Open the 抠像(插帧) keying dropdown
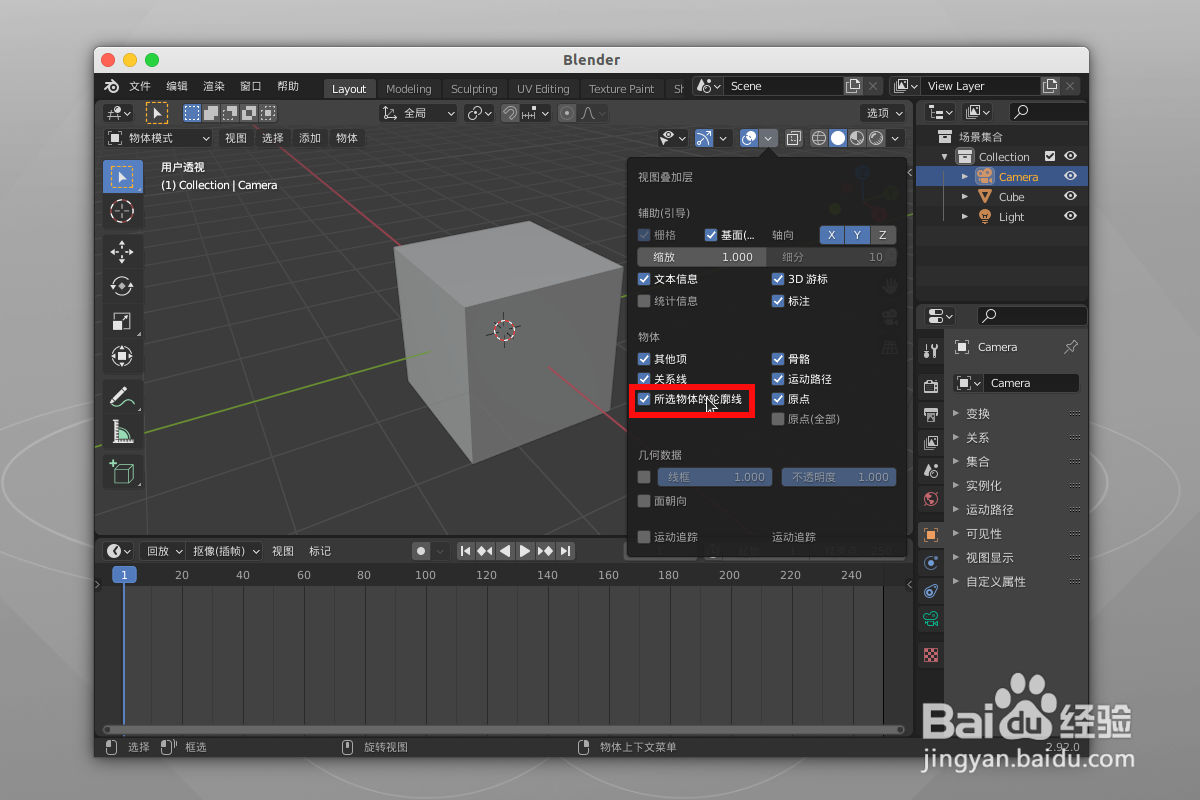1200x800 pixels. (226, 551)
